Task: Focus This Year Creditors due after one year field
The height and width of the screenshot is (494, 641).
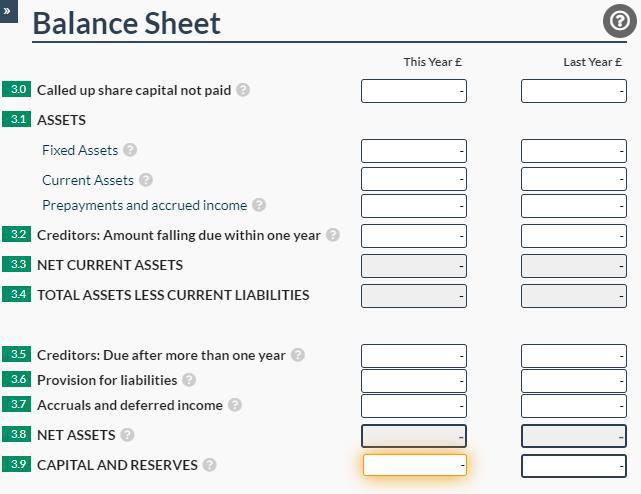Action: coord(414,356)
